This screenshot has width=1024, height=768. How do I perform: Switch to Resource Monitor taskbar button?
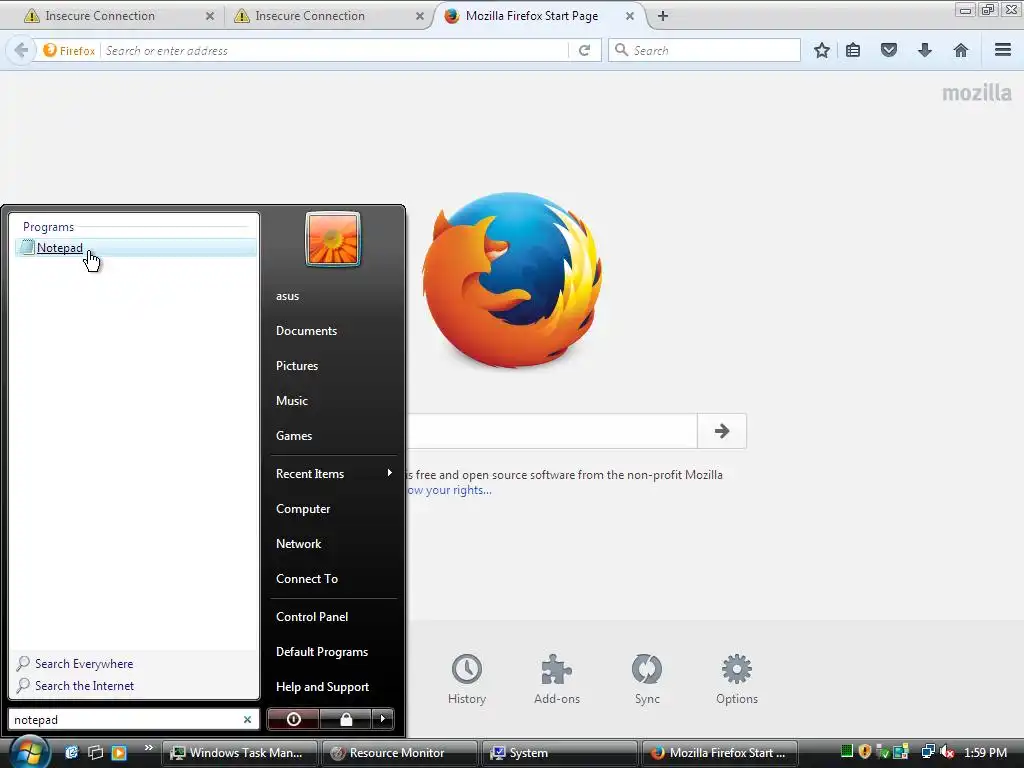[x=400, y=753]
